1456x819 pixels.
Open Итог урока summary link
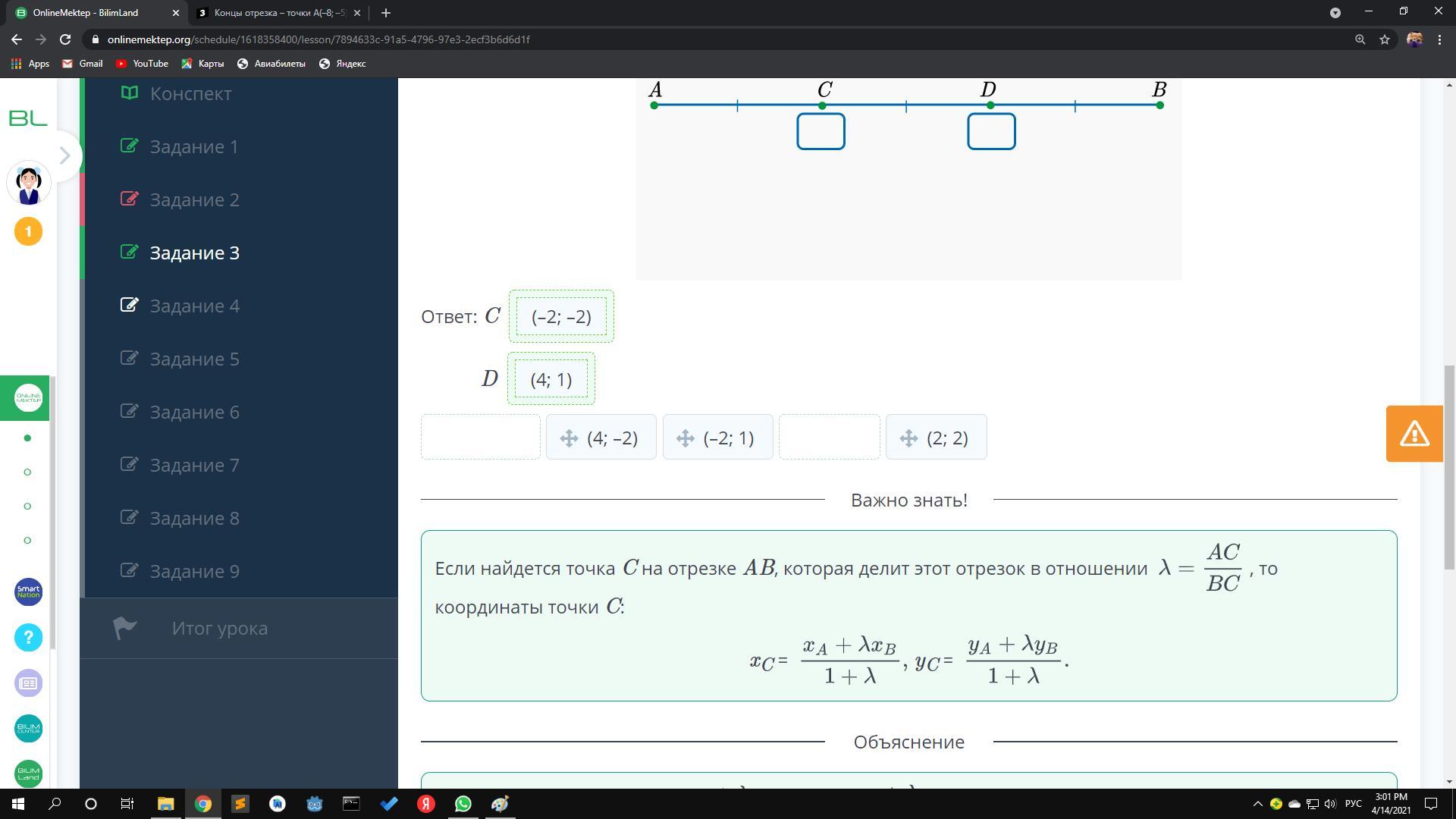(x=219, y=628)
